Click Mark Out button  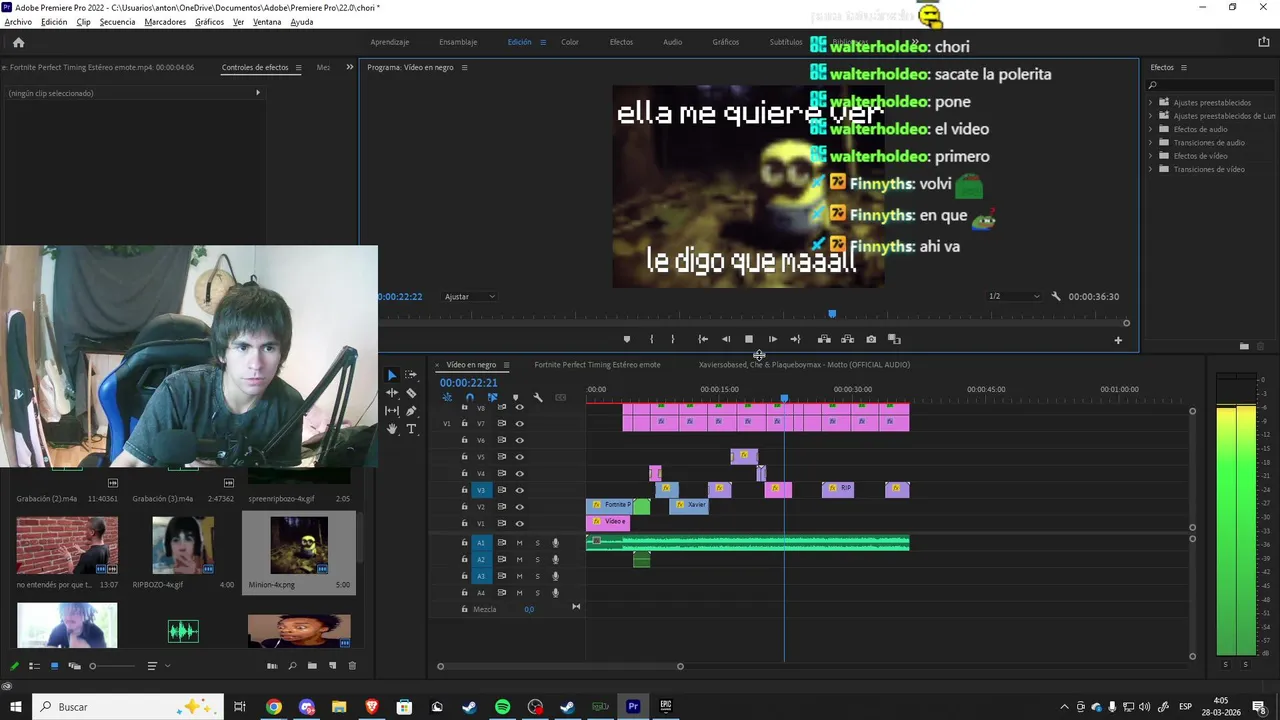tap(672, 339)
